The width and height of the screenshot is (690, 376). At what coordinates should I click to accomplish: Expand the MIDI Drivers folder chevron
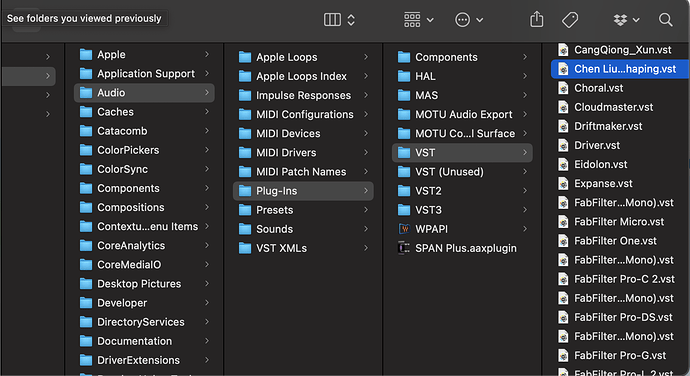366,153
